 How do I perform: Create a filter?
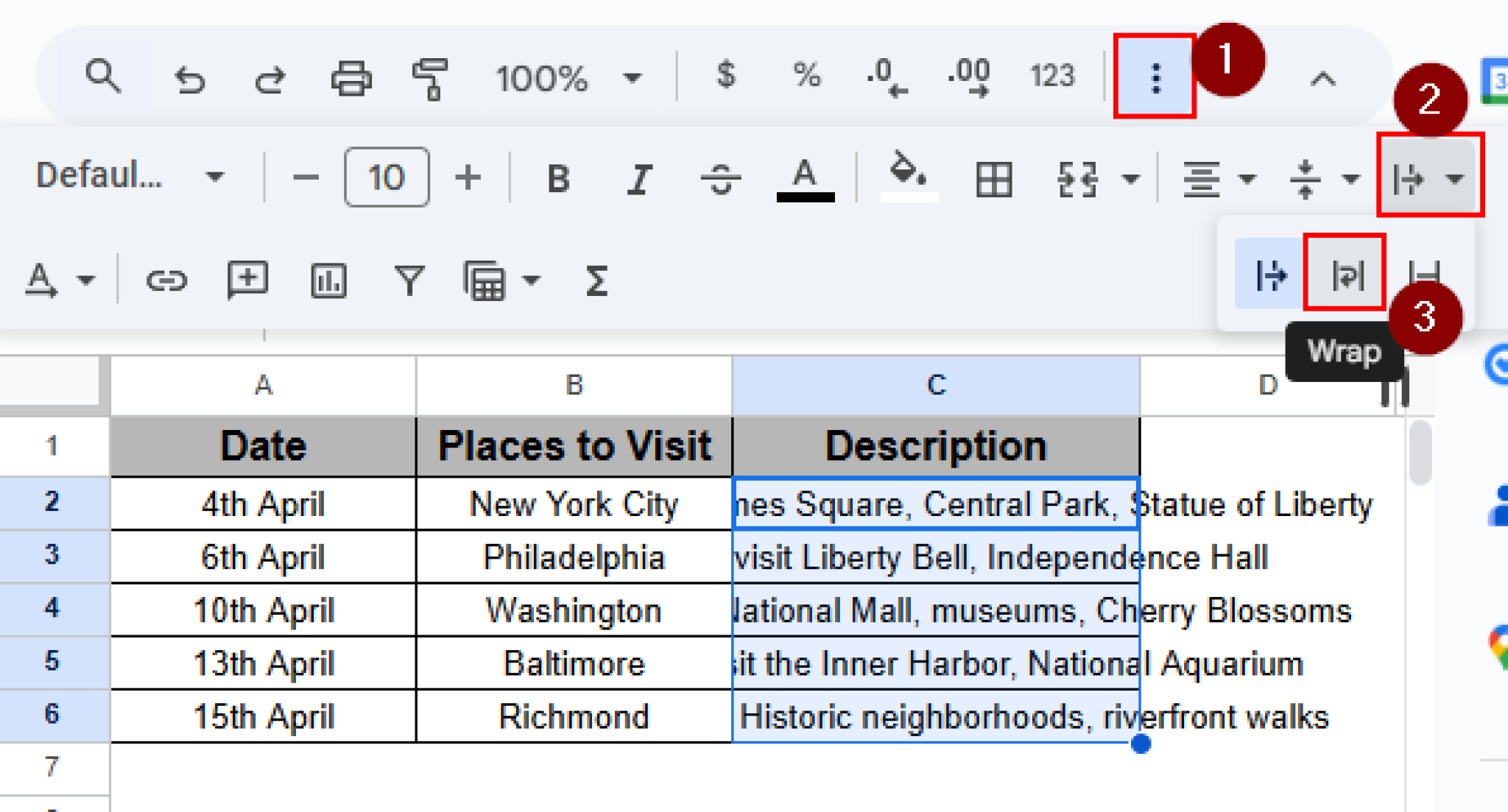[x=411, y=280]
